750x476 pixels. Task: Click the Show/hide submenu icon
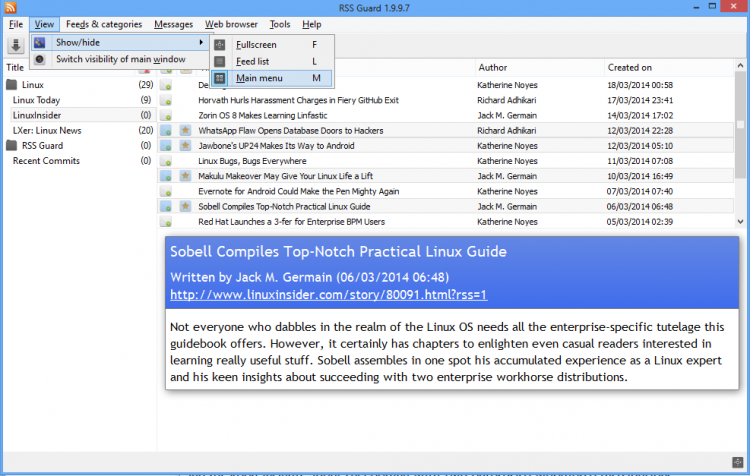(x=40, y=43)
